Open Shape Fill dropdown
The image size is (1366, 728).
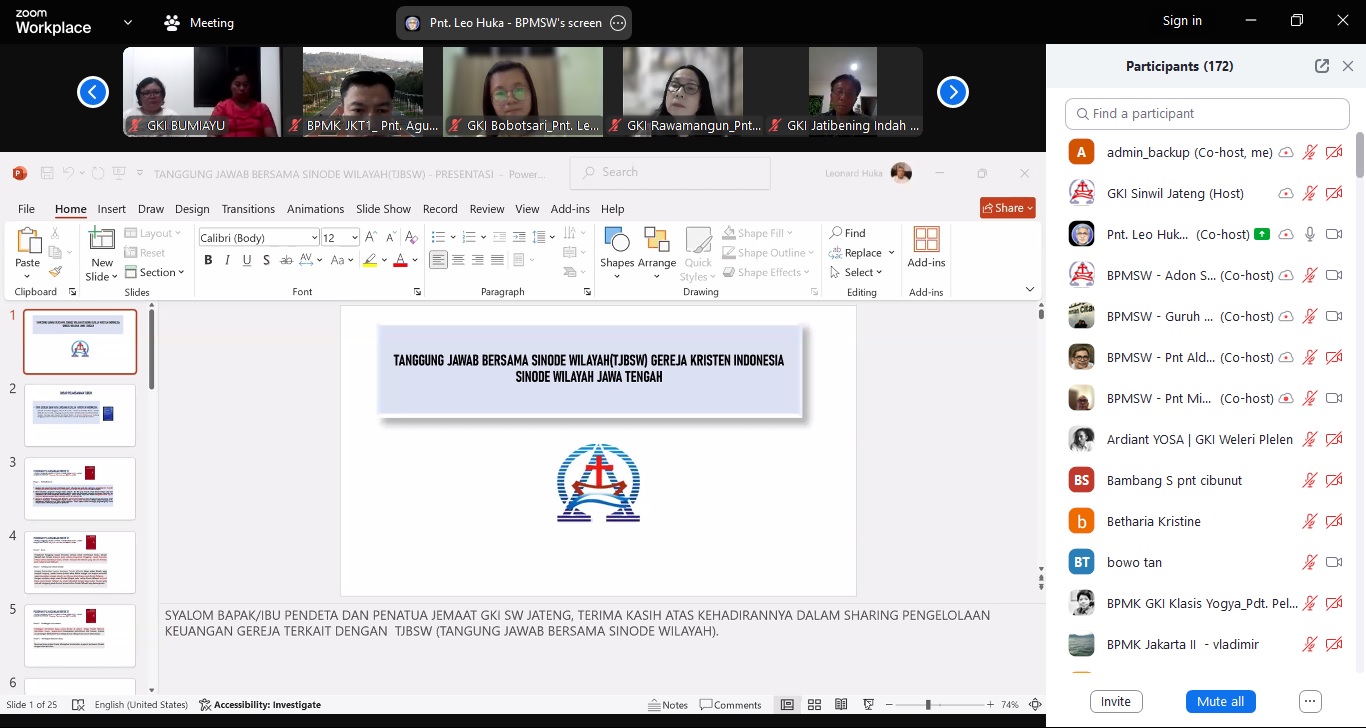click(x=760, y=233)
